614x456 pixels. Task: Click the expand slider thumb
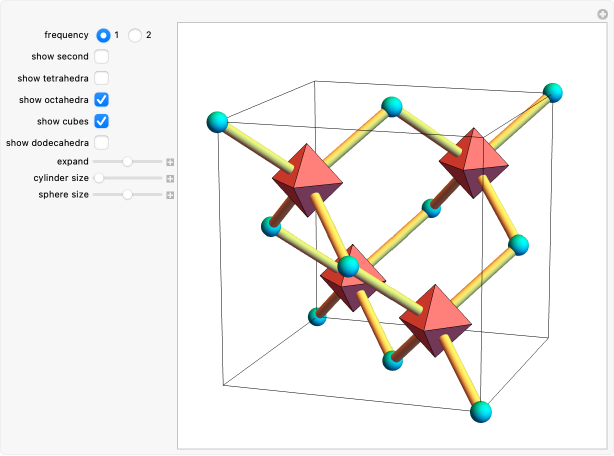(127, 161)
